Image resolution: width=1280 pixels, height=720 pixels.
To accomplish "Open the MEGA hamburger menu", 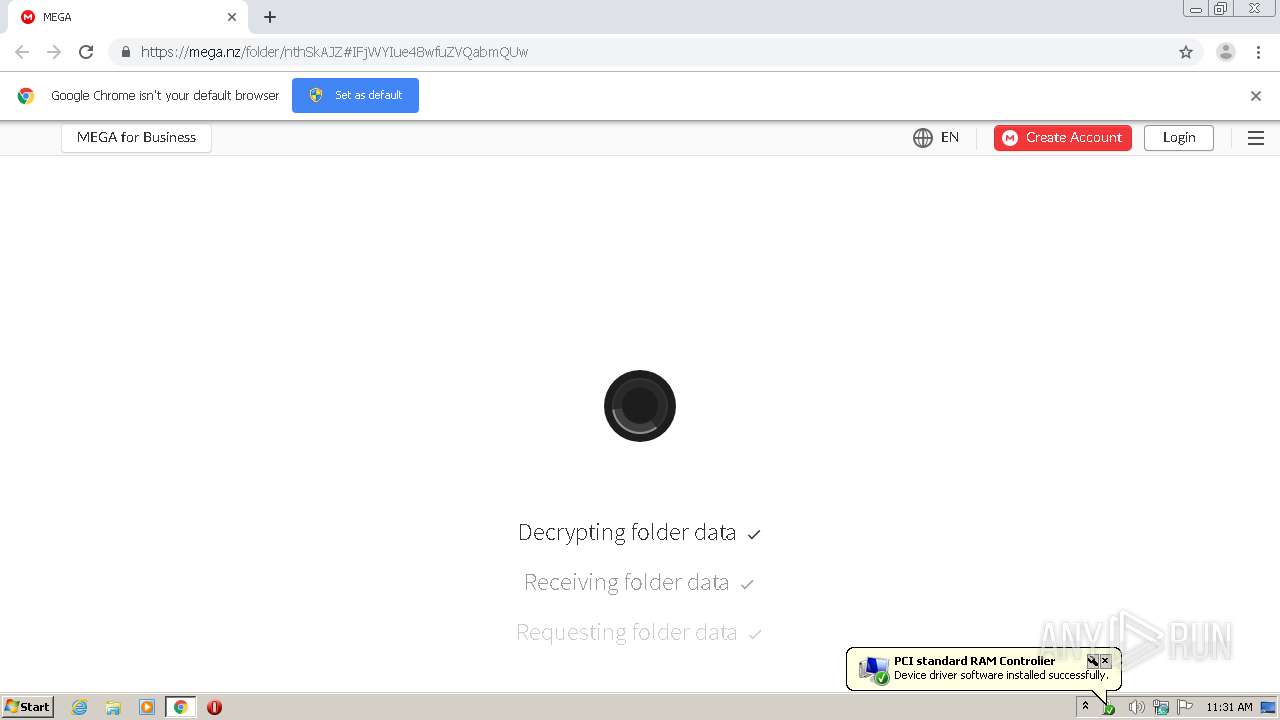I will coord(1256,138).
